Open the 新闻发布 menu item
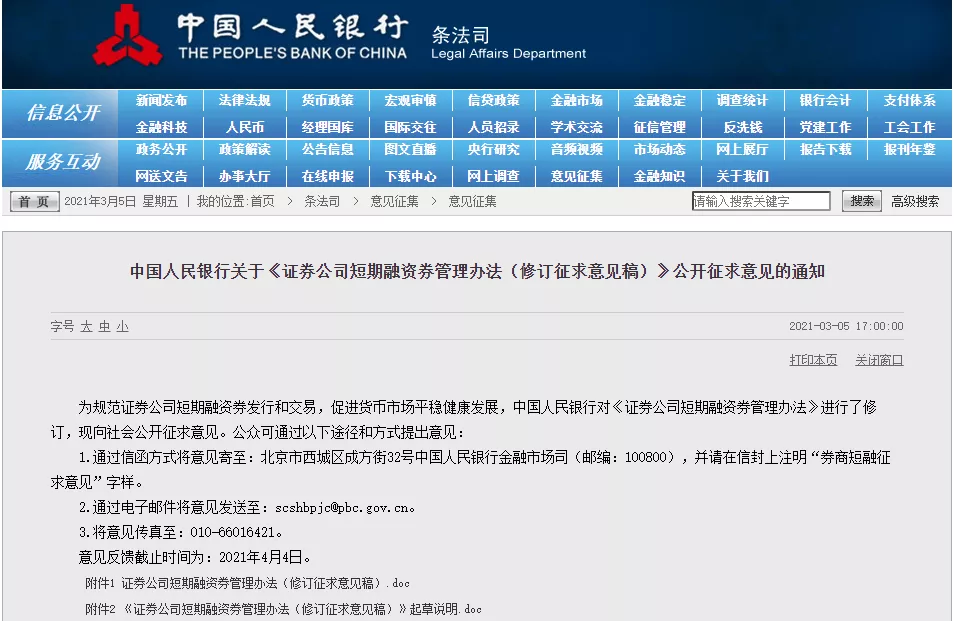Screen dimensions: 954x621 161,101
